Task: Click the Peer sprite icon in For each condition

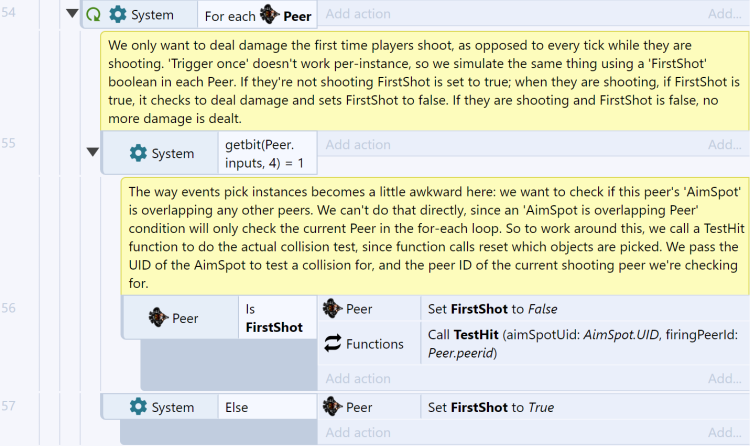Action: click(x=270, y=15)
